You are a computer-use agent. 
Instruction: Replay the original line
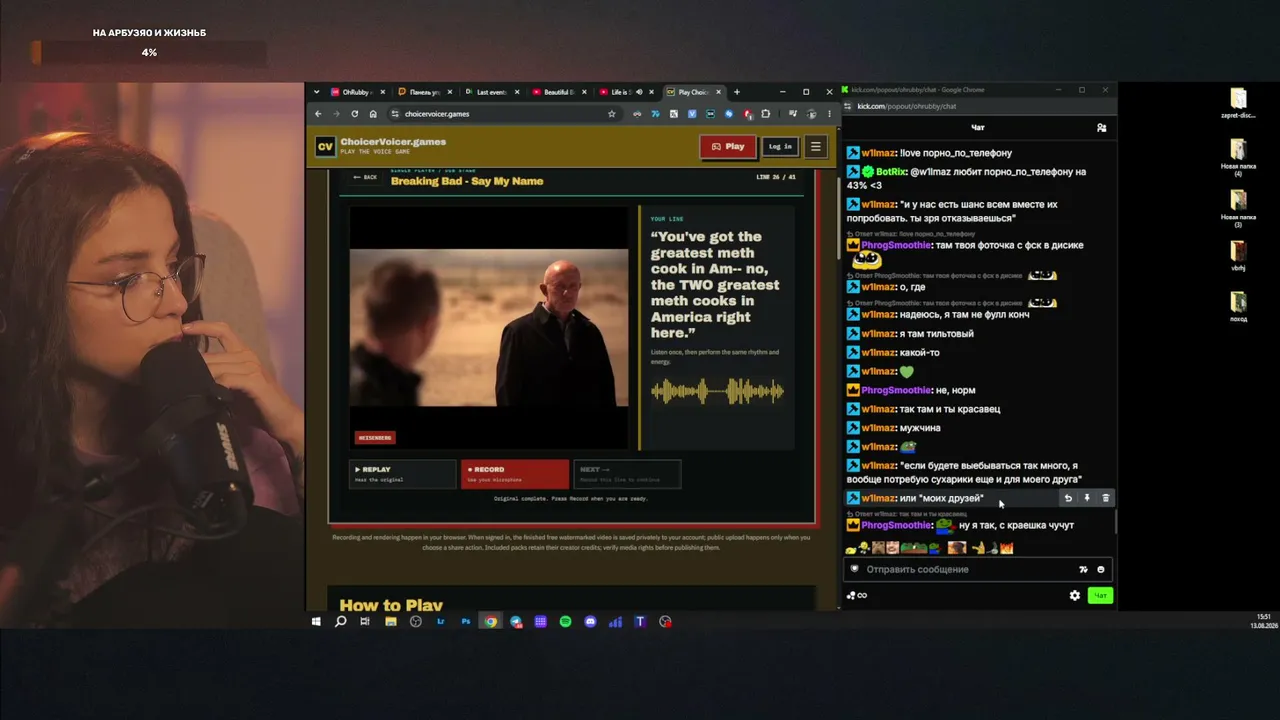tap(402, 474)
